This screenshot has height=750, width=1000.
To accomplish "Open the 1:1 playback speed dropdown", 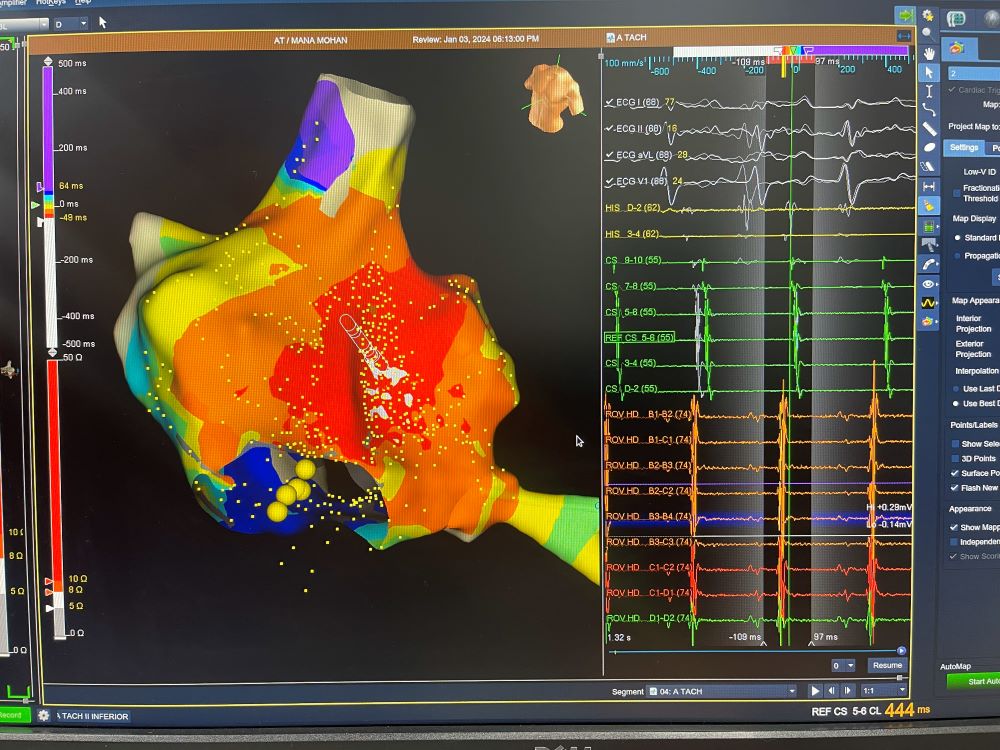I will (x=883, y=691).
